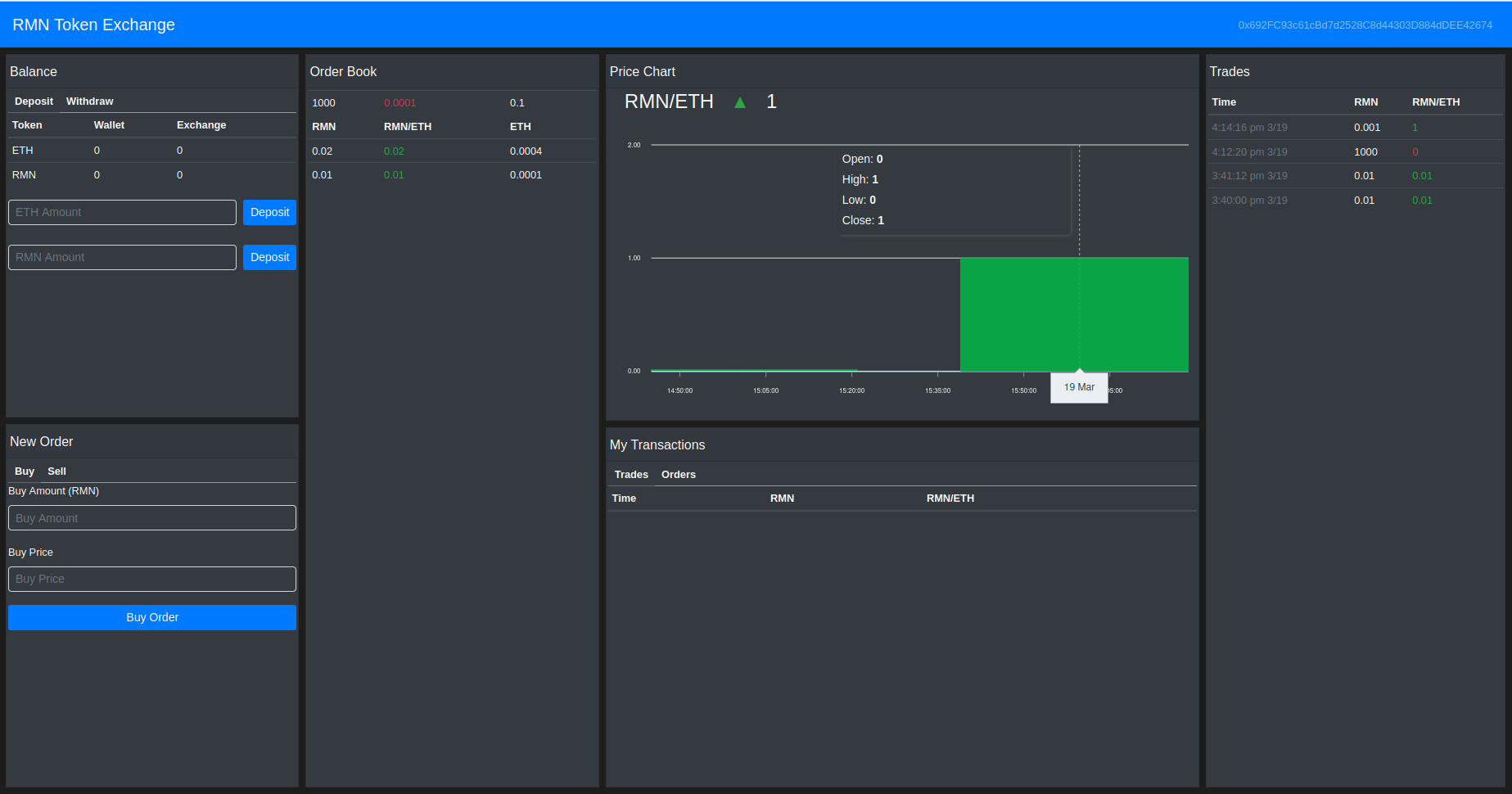Screen dimensions: 1512x794
Task: Click the ETH column header in Order Book
Action: (x=521, y=127)
